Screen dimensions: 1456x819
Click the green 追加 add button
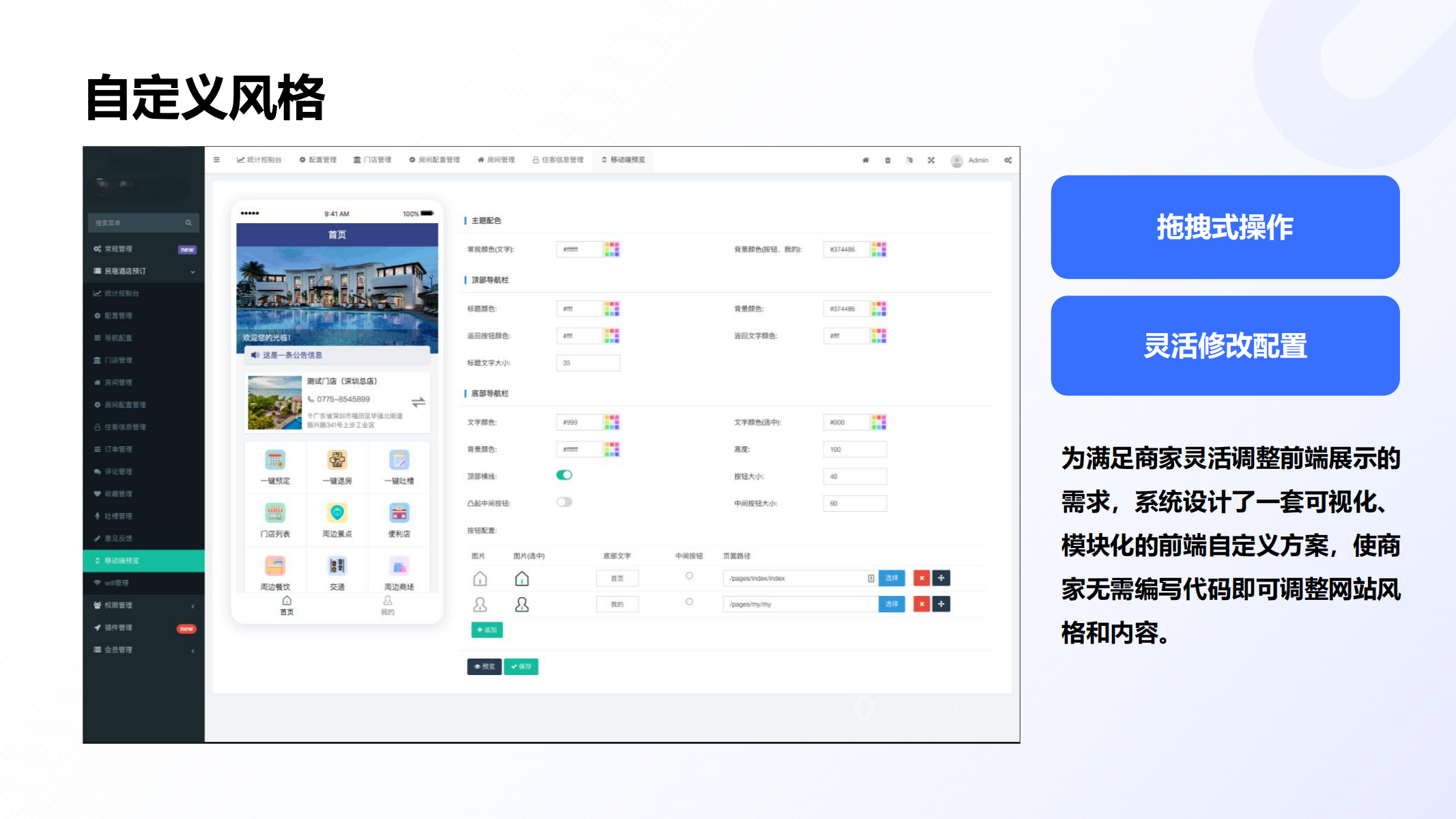coord(487,630)
